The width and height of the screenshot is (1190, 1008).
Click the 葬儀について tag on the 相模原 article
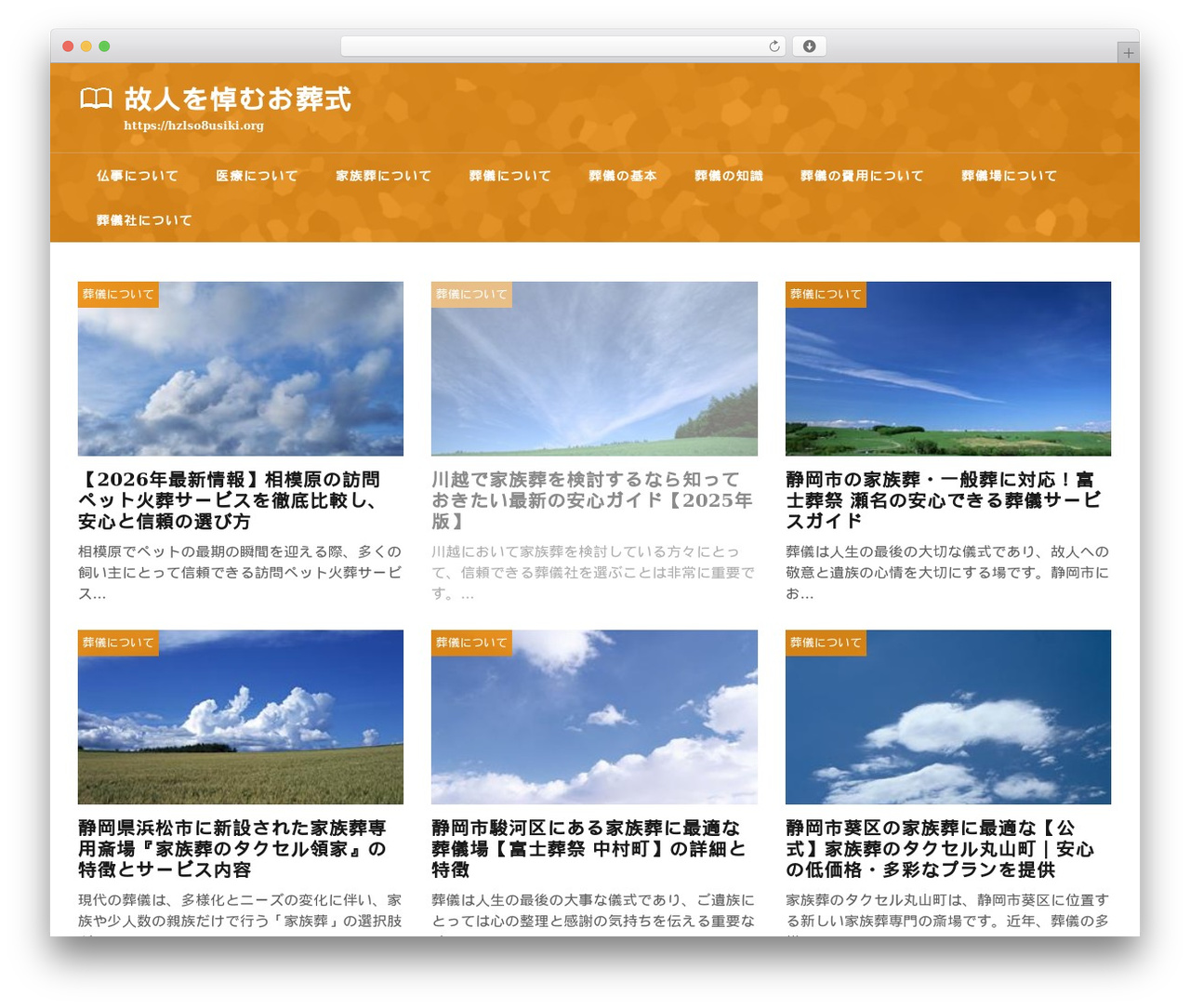(118, 295)
